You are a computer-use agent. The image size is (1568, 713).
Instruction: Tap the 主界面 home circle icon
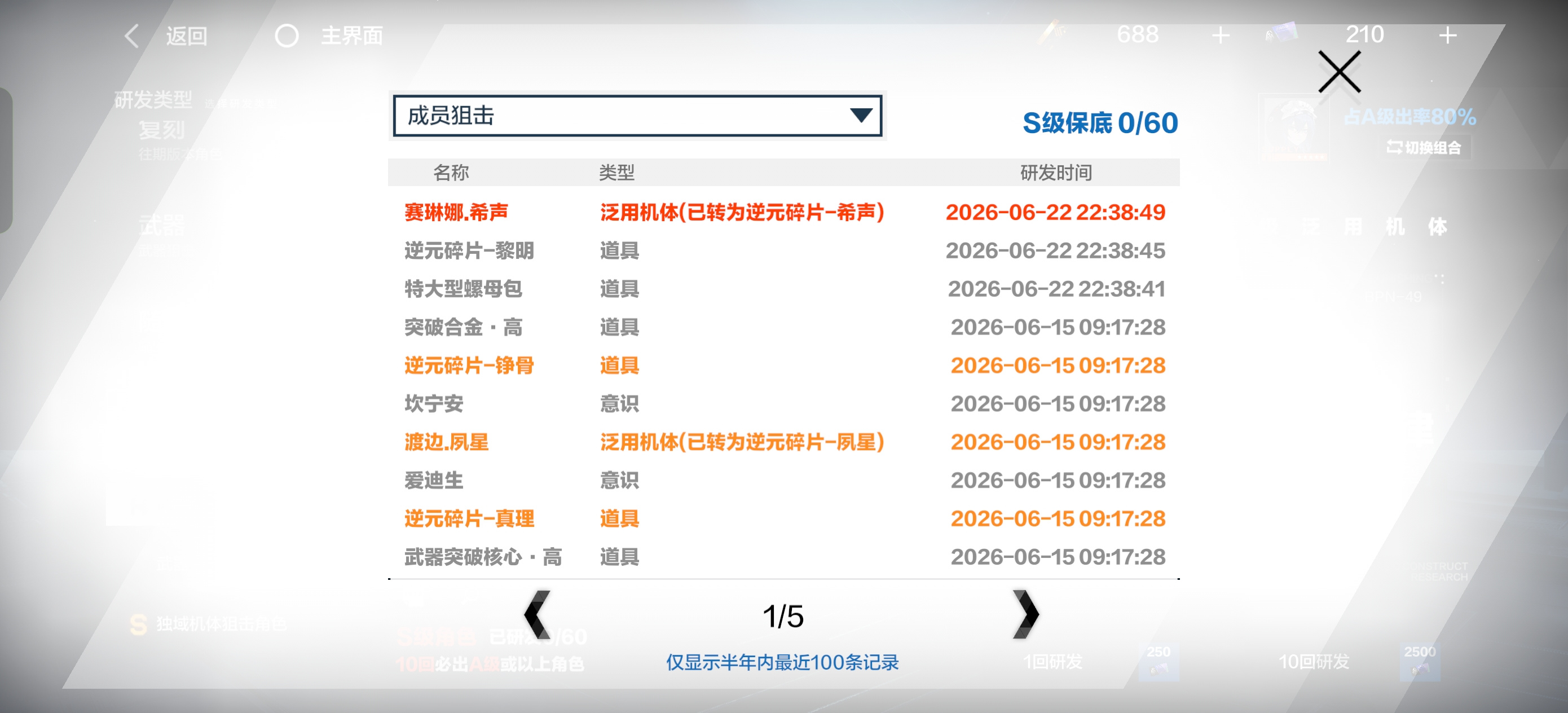click(x=287, y=36)
